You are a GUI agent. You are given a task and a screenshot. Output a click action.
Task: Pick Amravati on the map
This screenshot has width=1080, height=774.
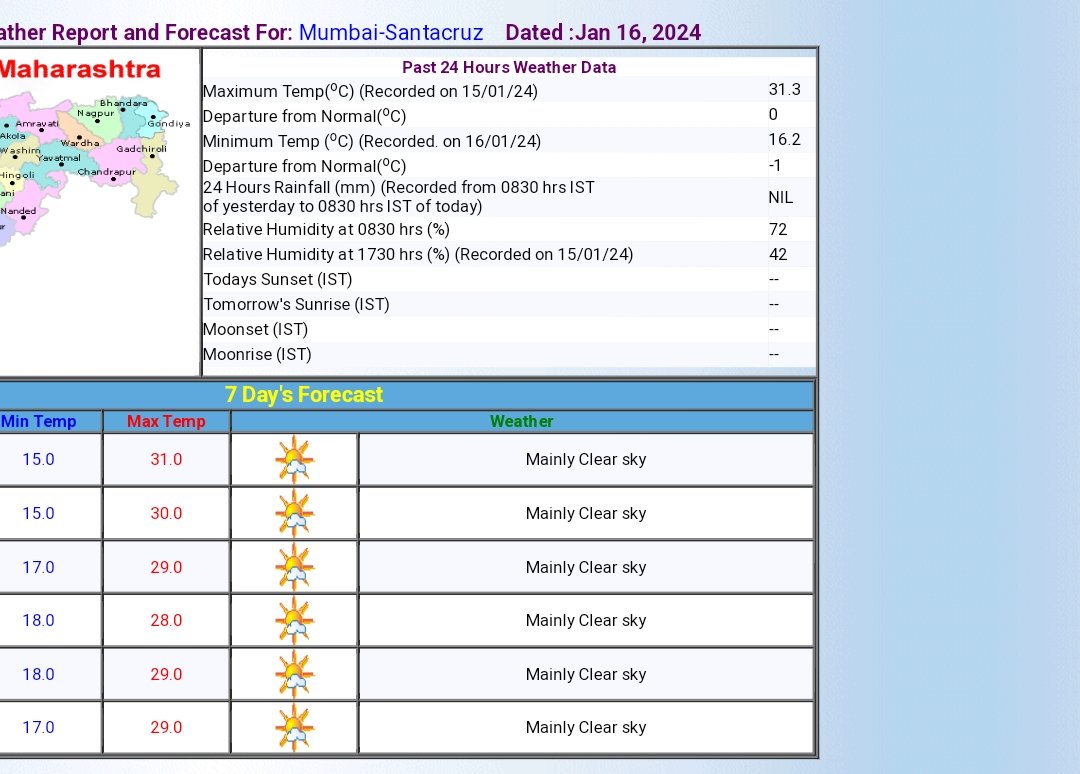point(37,124)
